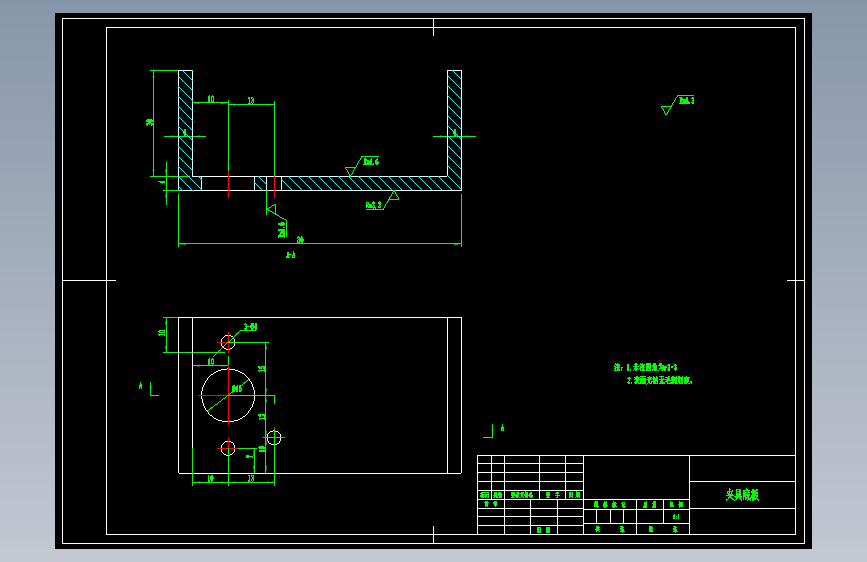Pick the horizontal Ra1.6 symbol on the inner floor
The height and width of the screenshot is (562, 867).
362,166
